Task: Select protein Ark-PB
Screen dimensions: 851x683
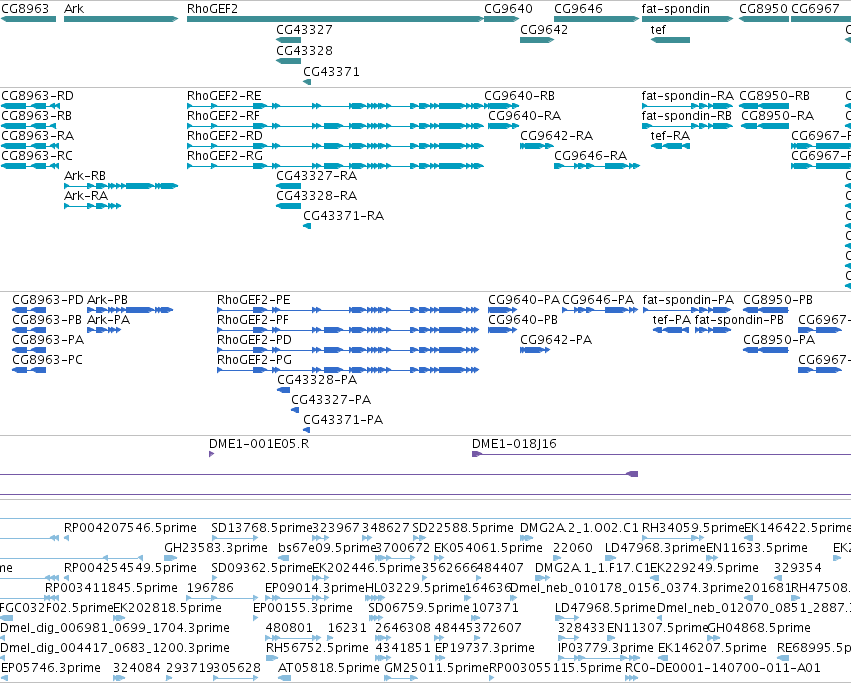Action: tap(130, 310)
